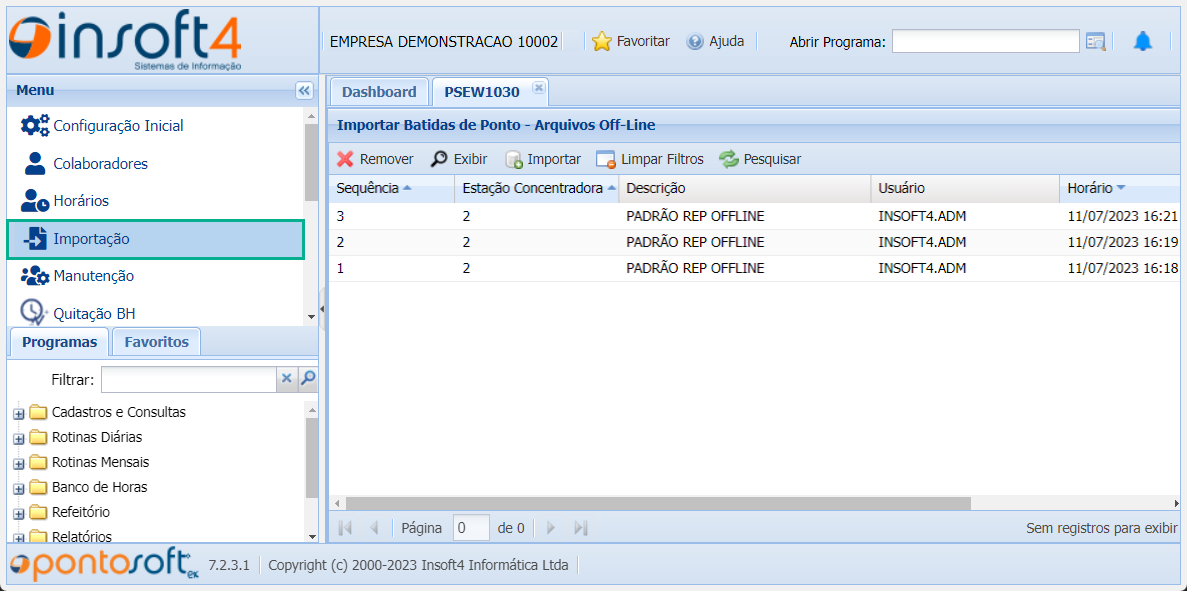1187x591 pixels.
Task: Click the Página number input field
Action: (470, 527)
